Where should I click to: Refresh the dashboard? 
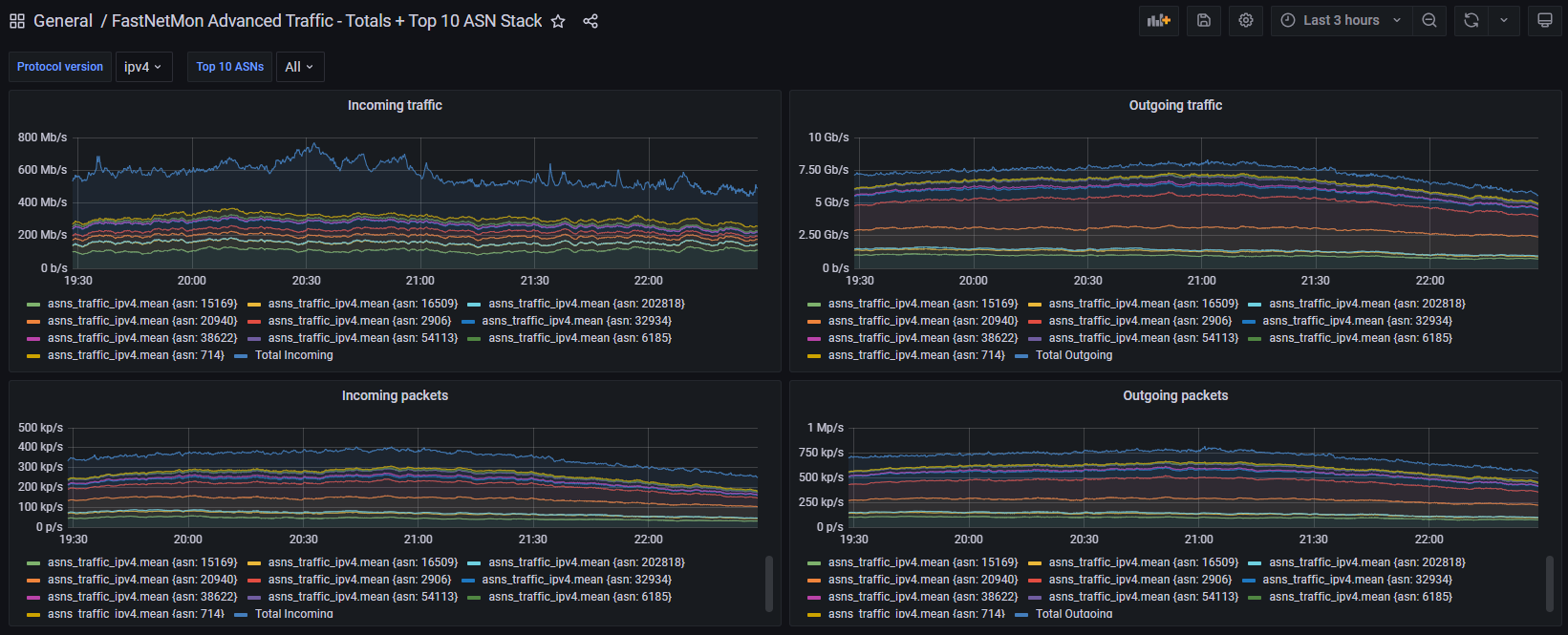[1471, 20]
